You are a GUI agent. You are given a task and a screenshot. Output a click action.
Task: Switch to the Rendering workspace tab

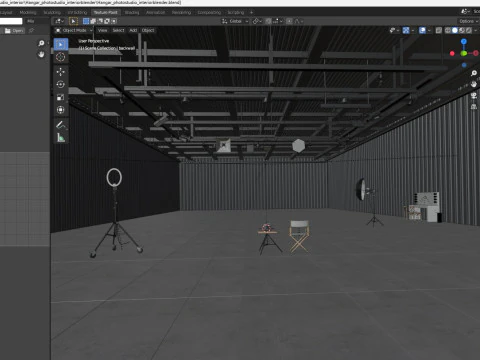(x=181, y=12)
